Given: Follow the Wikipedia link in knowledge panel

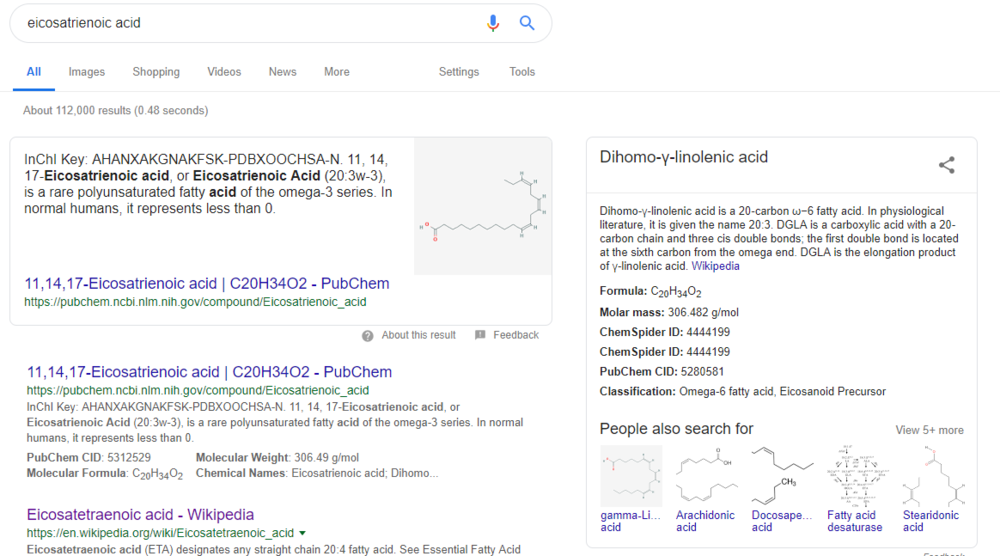Looking at the screenshot, I should tap(716, 267).
